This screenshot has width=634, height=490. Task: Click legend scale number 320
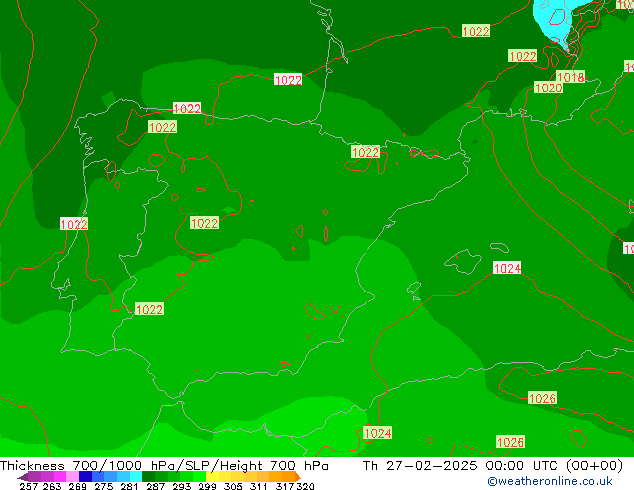click(x=305, y=486)
